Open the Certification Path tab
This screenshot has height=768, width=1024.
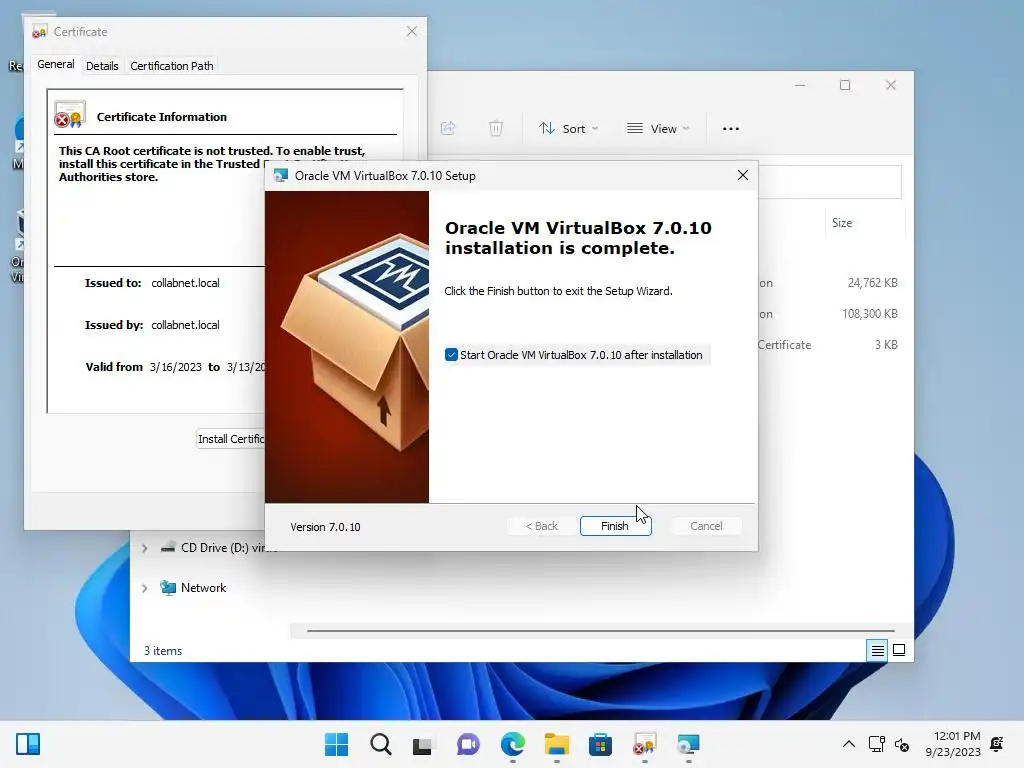172,66
